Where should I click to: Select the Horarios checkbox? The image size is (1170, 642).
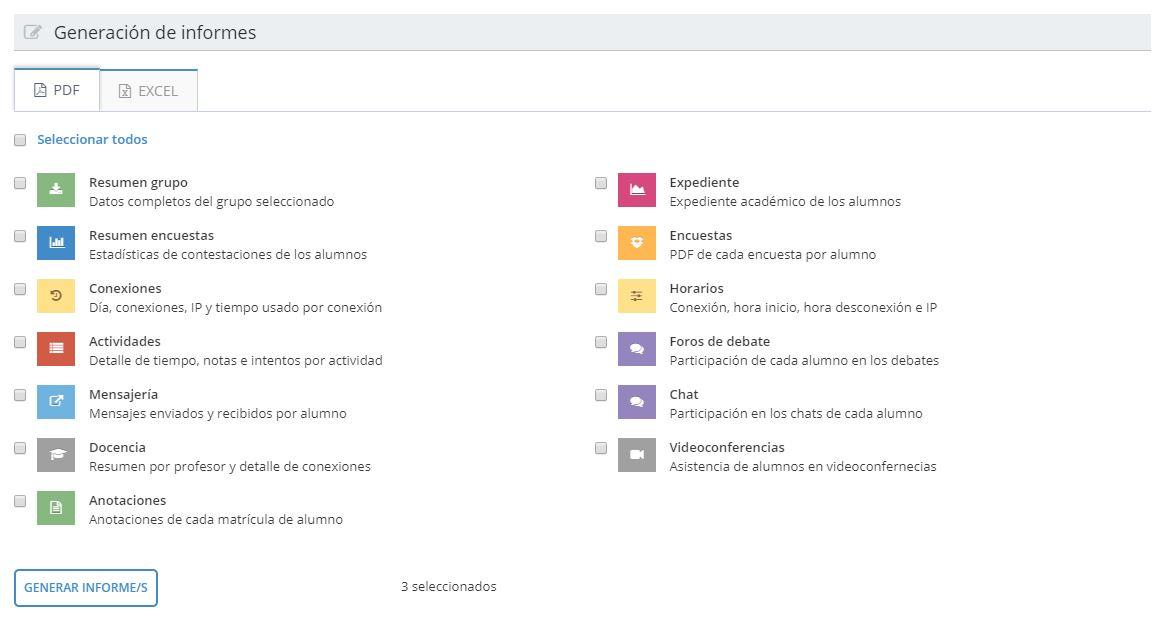coord(601,289)
